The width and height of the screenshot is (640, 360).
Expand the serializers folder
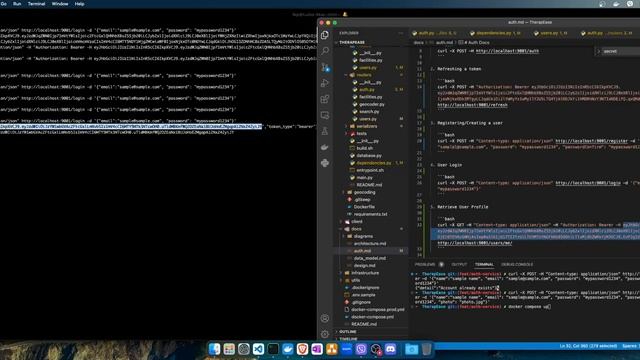(346, 126)
